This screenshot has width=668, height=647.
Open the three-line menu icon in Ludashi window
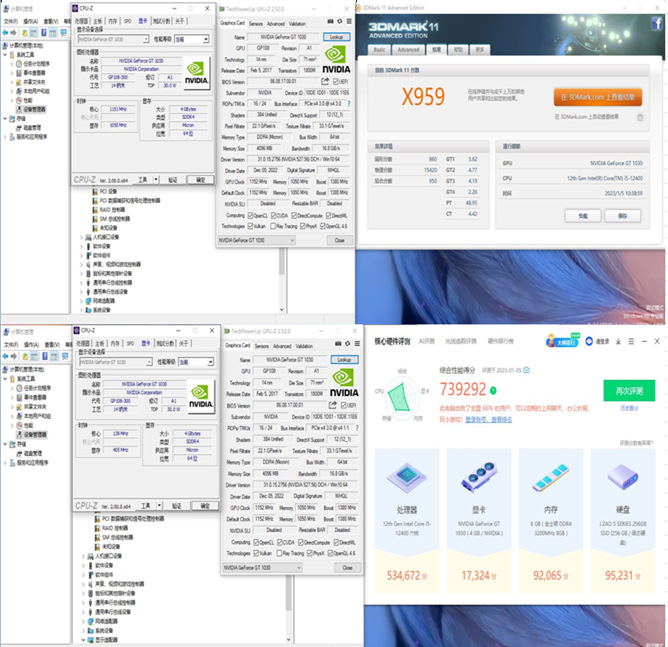[x=631, y=342]
